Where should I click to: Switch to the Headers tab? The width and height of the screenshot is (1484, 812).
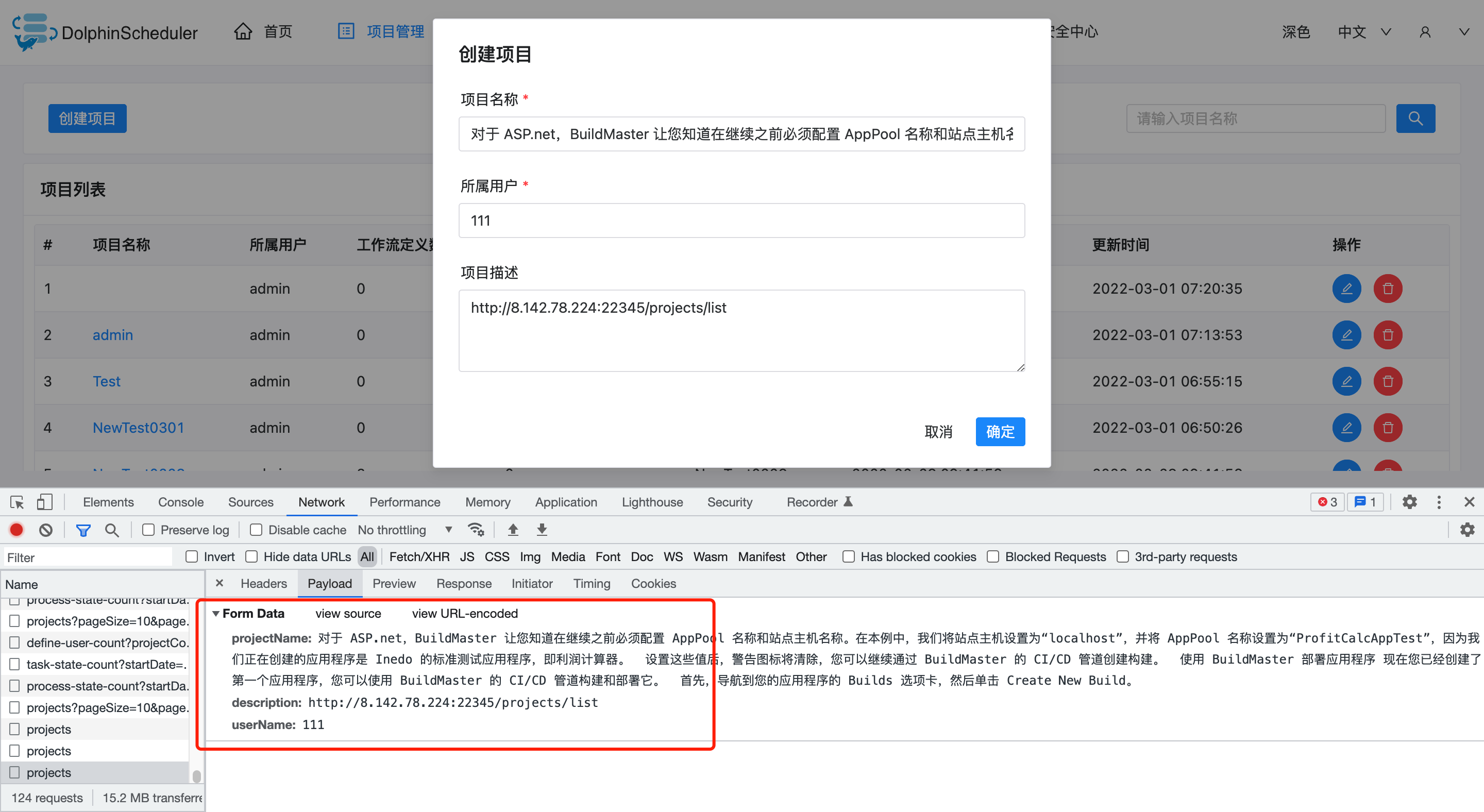pyautogui.click(x=263, y=583)
